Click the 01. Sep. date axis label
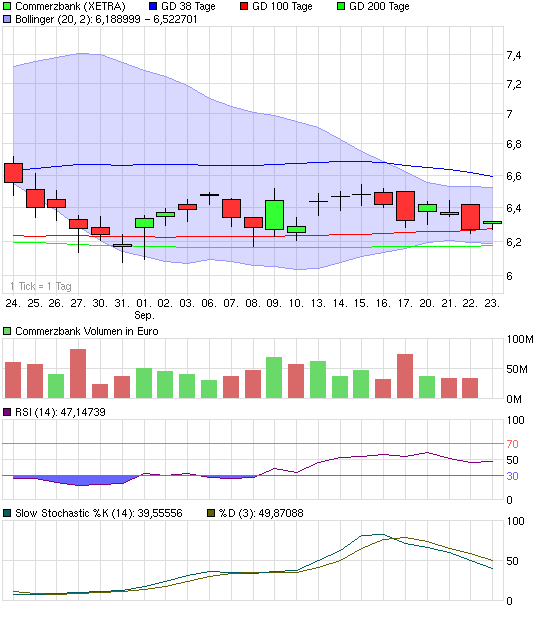545x622 pixels. coord(144,309)
